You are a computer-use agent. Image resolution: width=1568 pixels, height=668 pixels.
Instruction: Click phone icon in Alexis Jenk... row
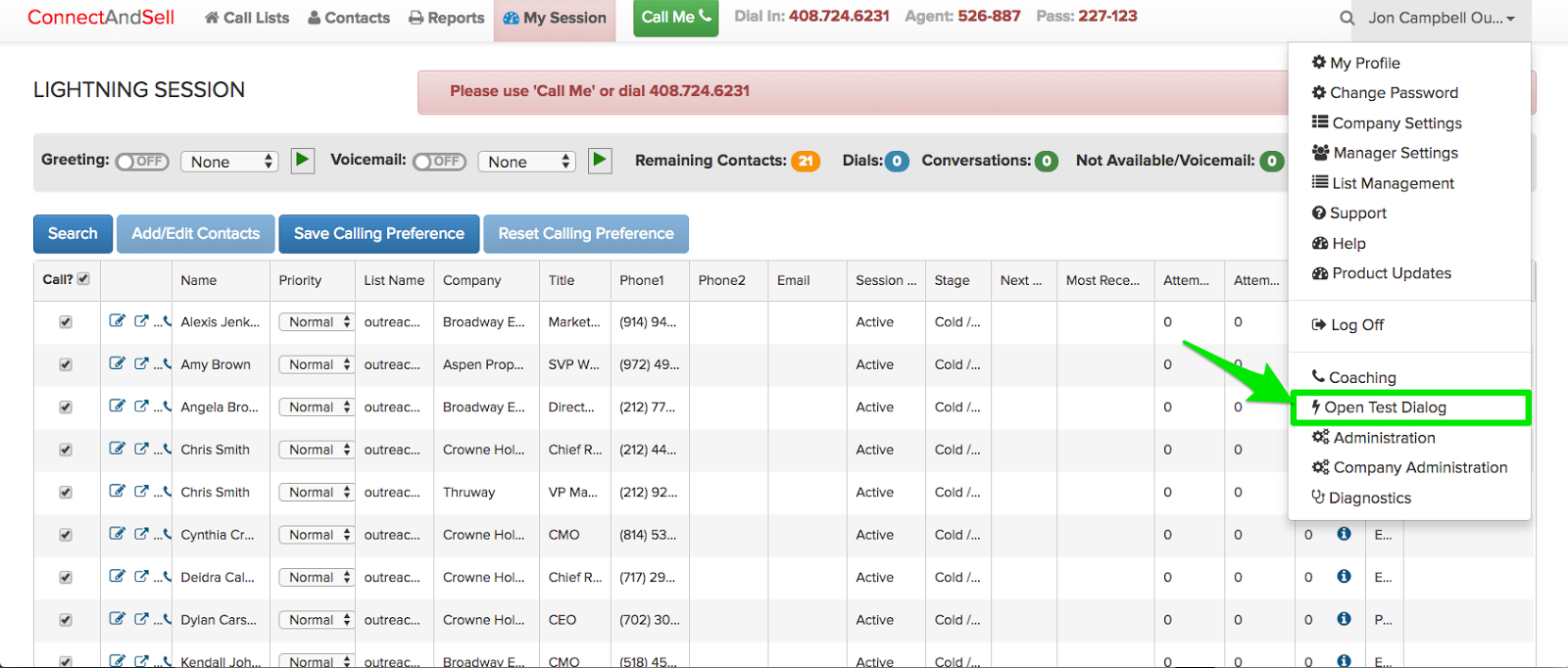click(x=167, y=321)
